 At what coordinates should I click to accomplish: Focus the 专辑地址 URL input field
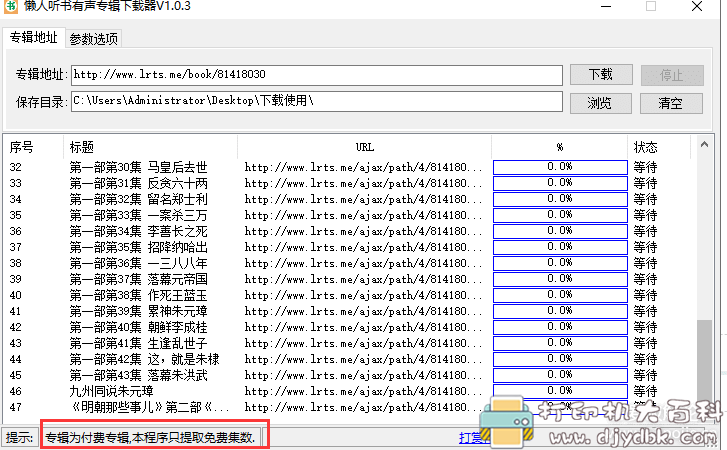317,75
